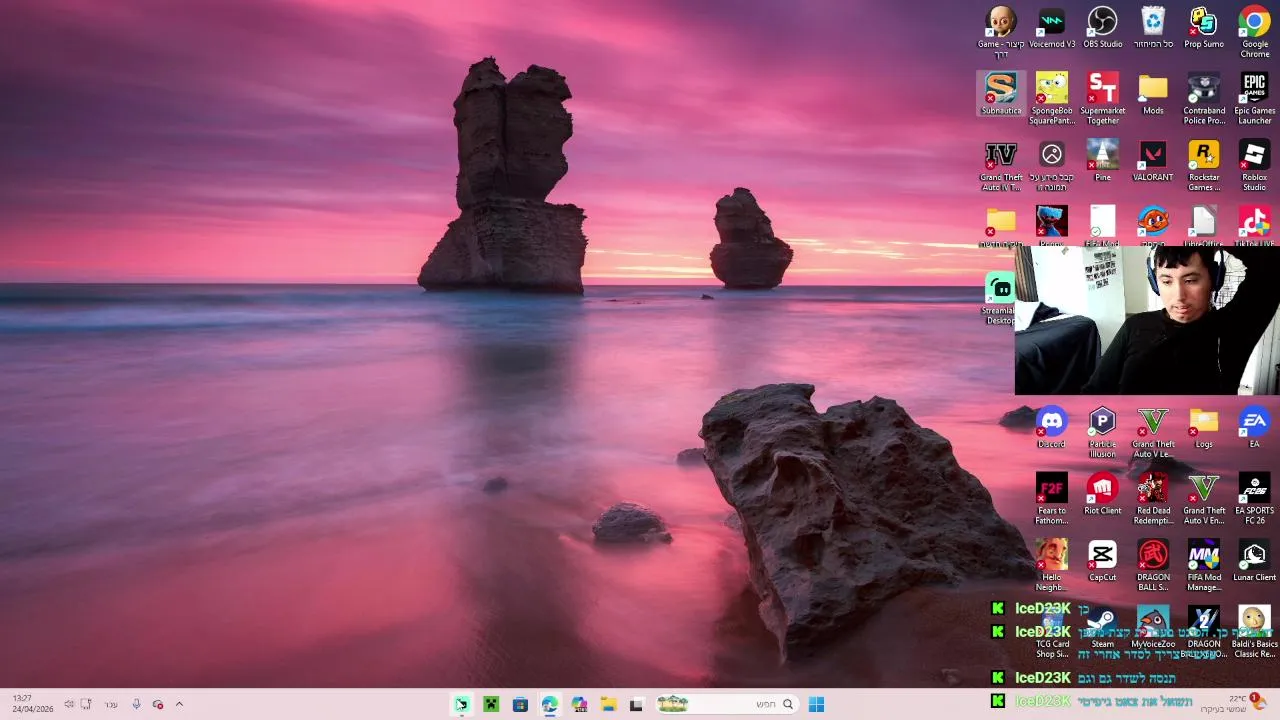Screen dimensions: 1280x720
Task: Select the Grand Theft Auto IV icon
Action: coord(1001,166)
